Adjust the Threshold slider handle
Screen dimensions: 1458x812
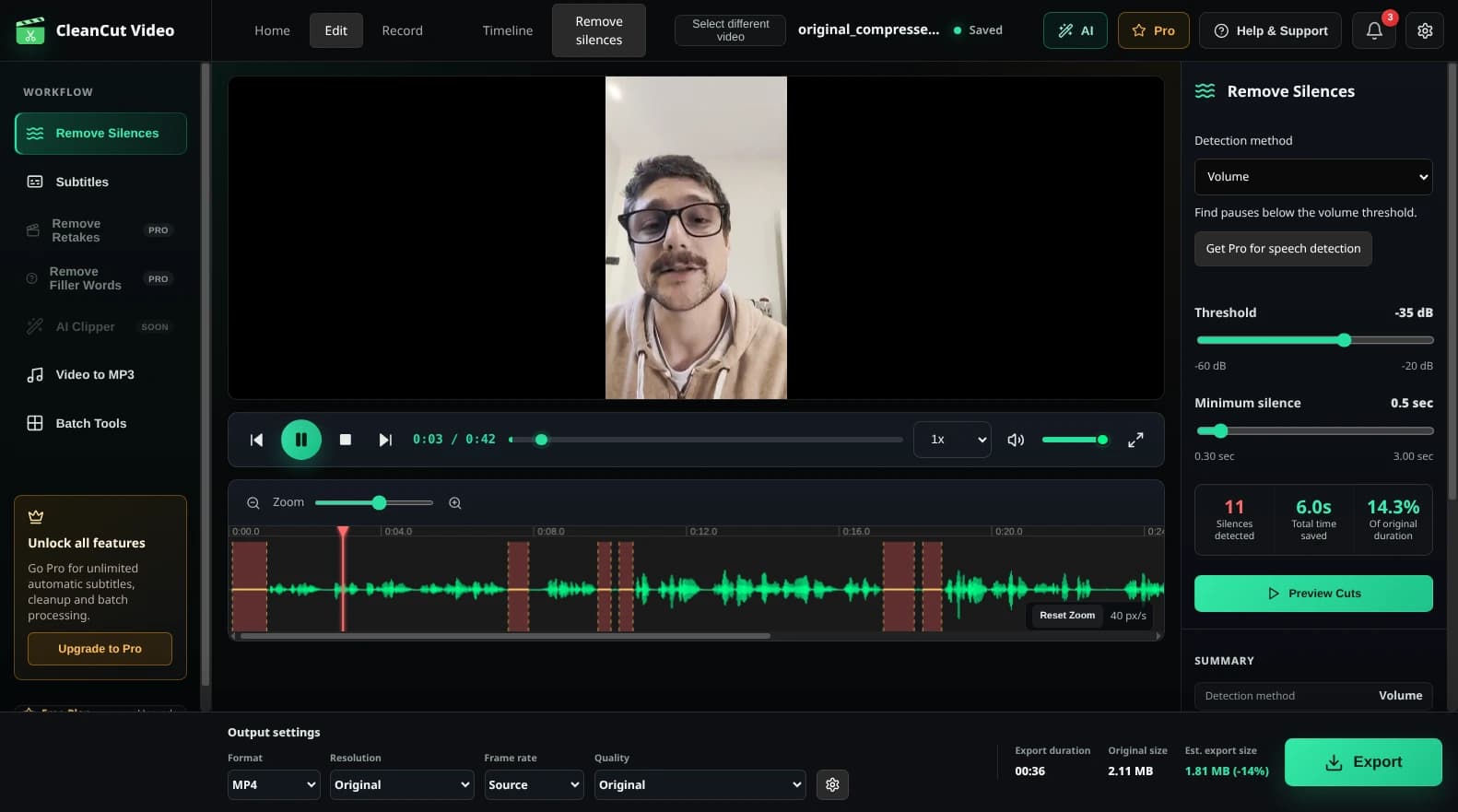[1344, 340]
